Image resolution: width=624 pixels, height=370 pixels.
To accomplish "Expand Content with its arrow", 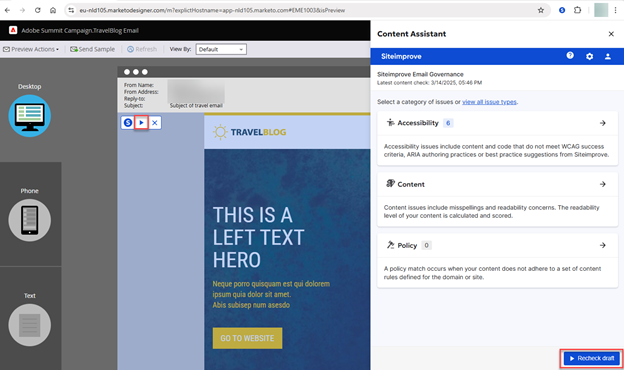I will 603,184.
